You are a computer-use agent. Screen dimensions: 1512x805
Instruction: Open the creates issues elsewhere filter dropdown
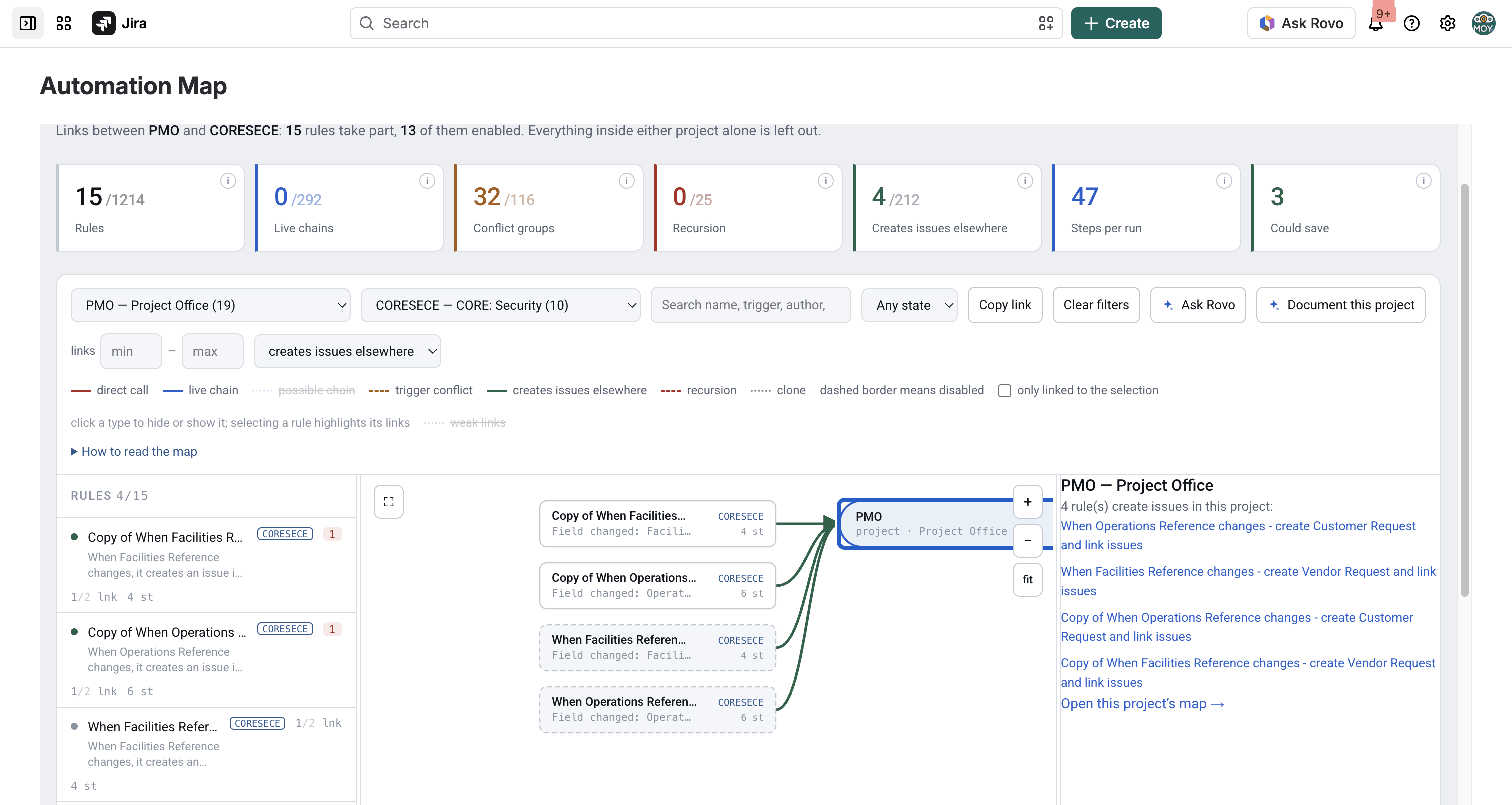[x=347, y=351]
